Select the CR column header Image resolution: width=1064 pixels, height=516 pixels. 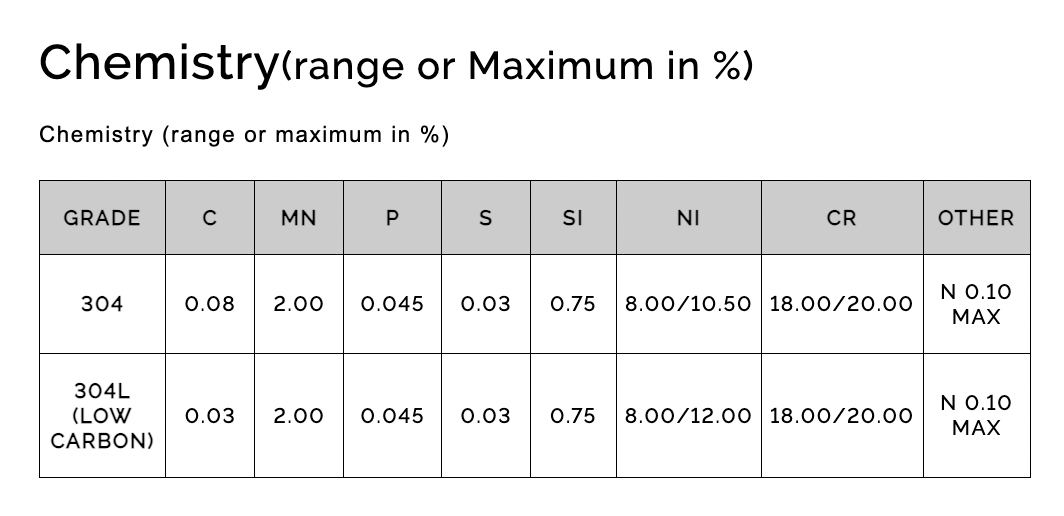tap(841, 218)
